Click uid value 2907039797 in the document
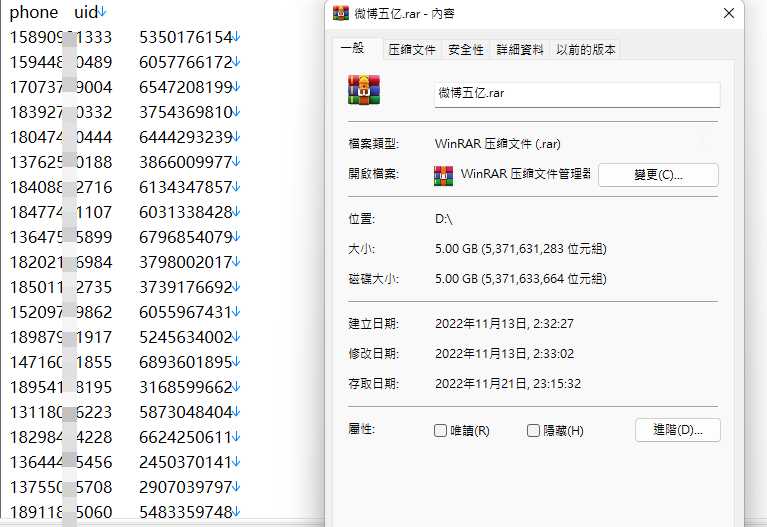Screen dimensions: 767x527 185,487
